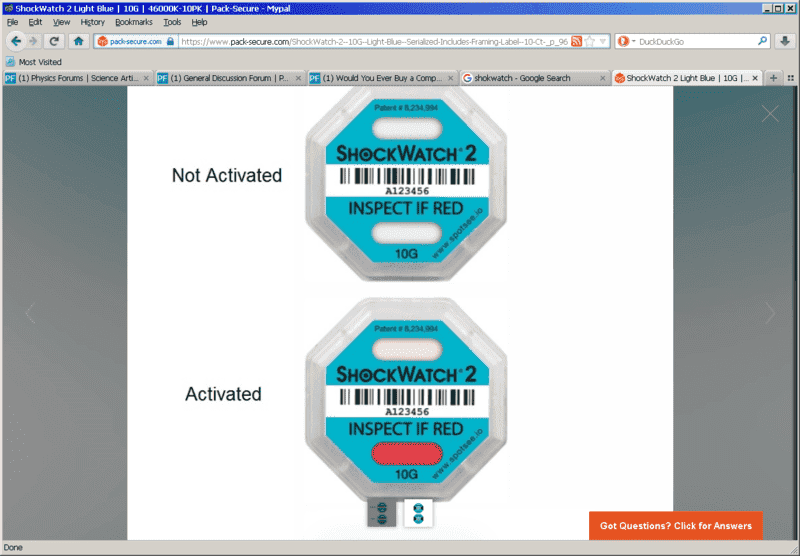Click the search magnifier icon
800x556 pixels.
pos(762,41)
